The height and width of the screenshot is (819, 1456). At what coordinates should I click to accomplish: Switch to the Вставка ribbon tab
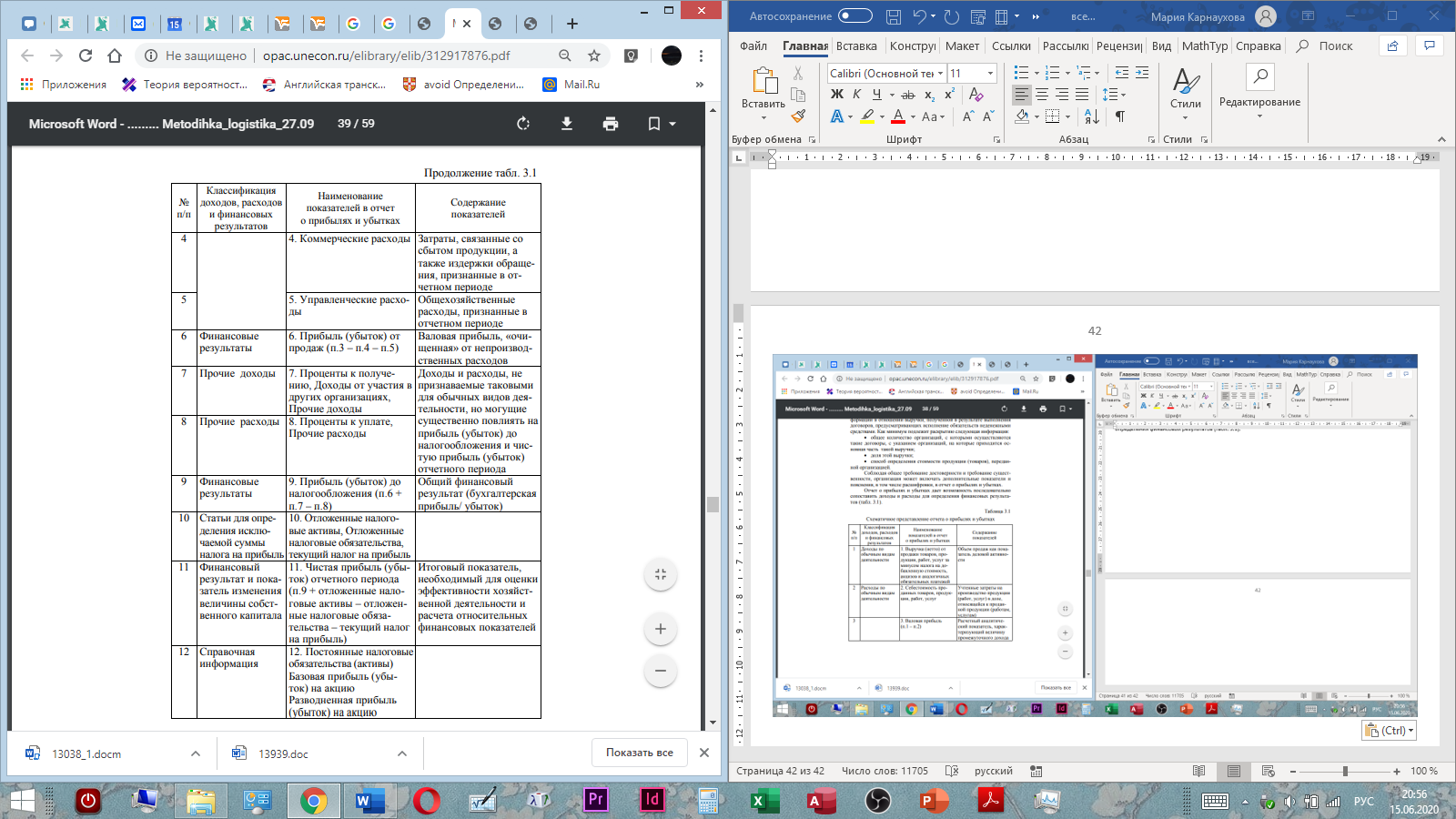pos(856,46)
